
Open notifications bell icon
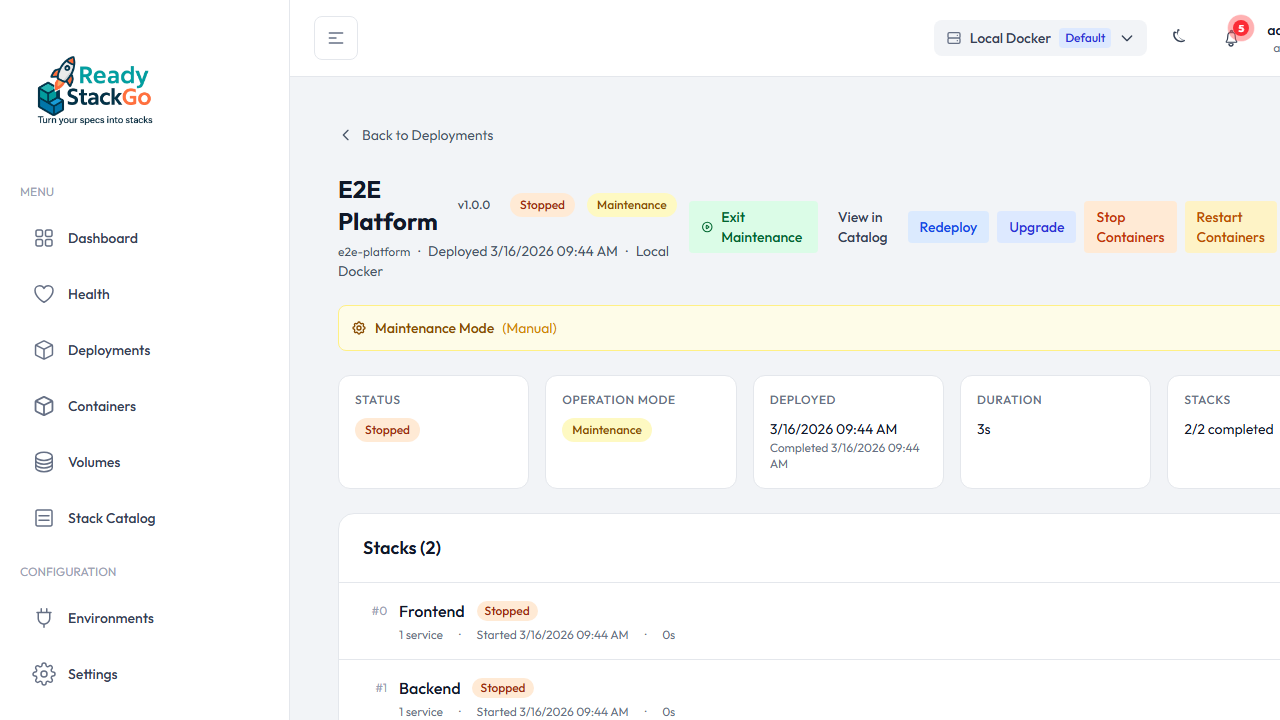(x=1231, y=38)
